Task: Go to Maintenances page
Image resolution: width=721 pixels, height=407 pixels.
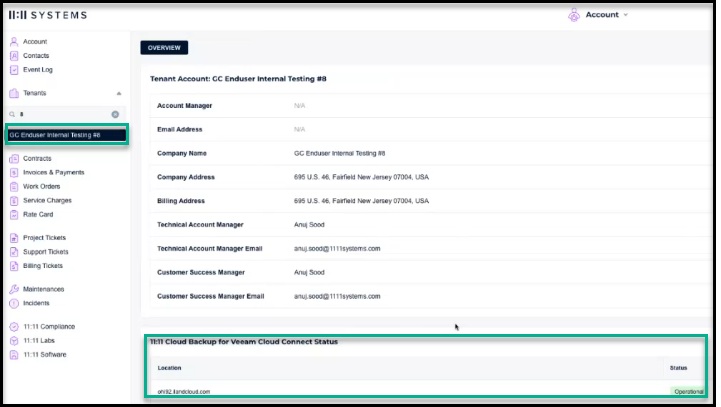Action: point(44,289)
